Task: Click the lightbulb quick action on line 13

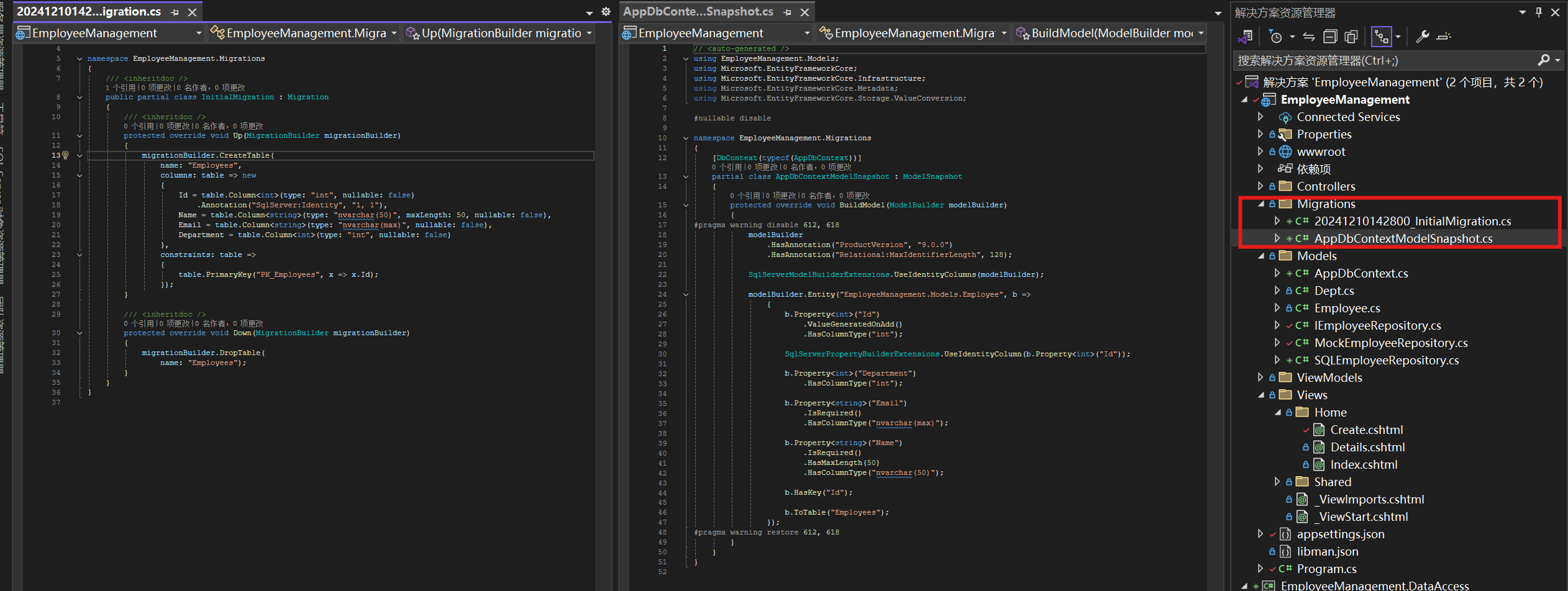Action: [65, 155]
